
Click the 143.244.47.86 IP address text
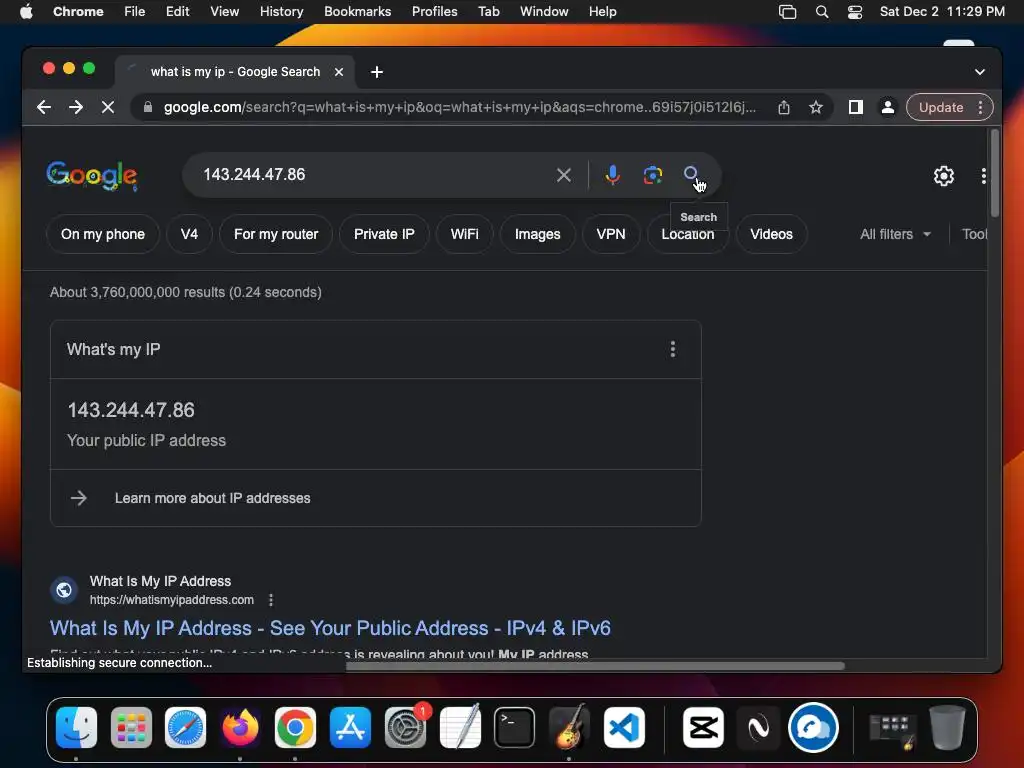tap(131, 409)
